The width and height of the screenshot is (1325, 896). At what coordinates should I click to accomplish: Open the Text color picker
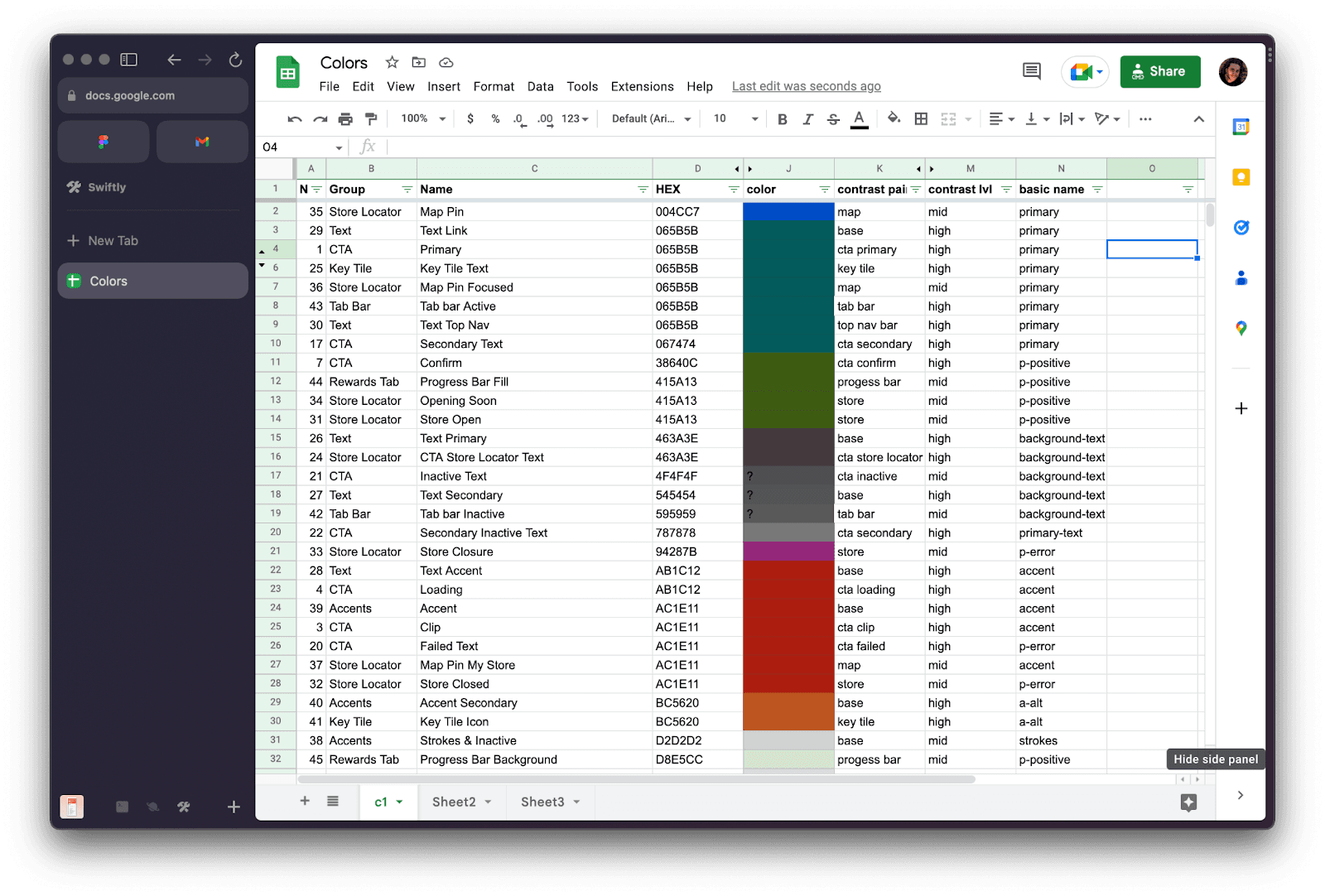(860, 119)
